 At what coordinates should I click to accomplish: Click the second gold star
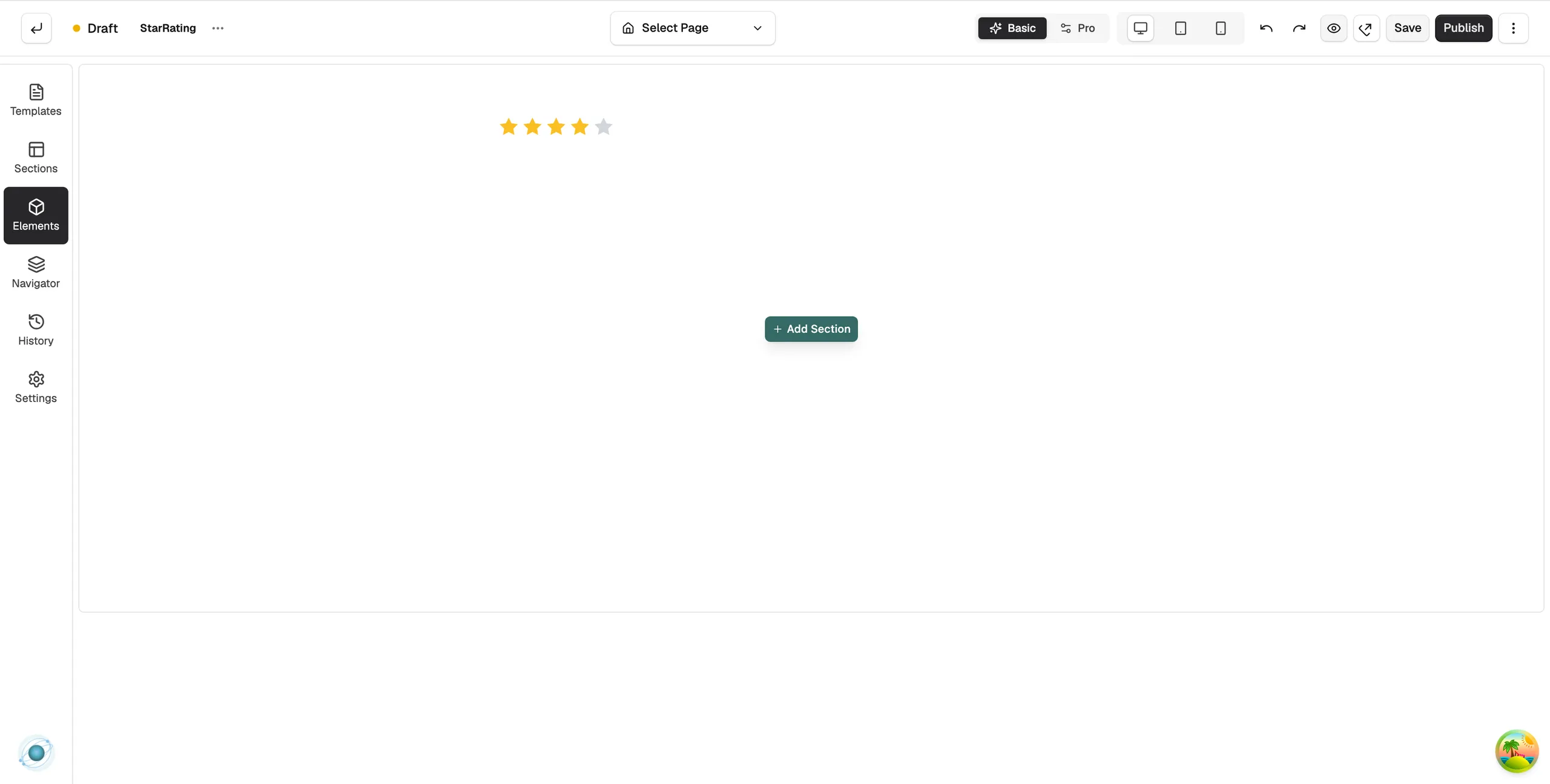(532, 127)
